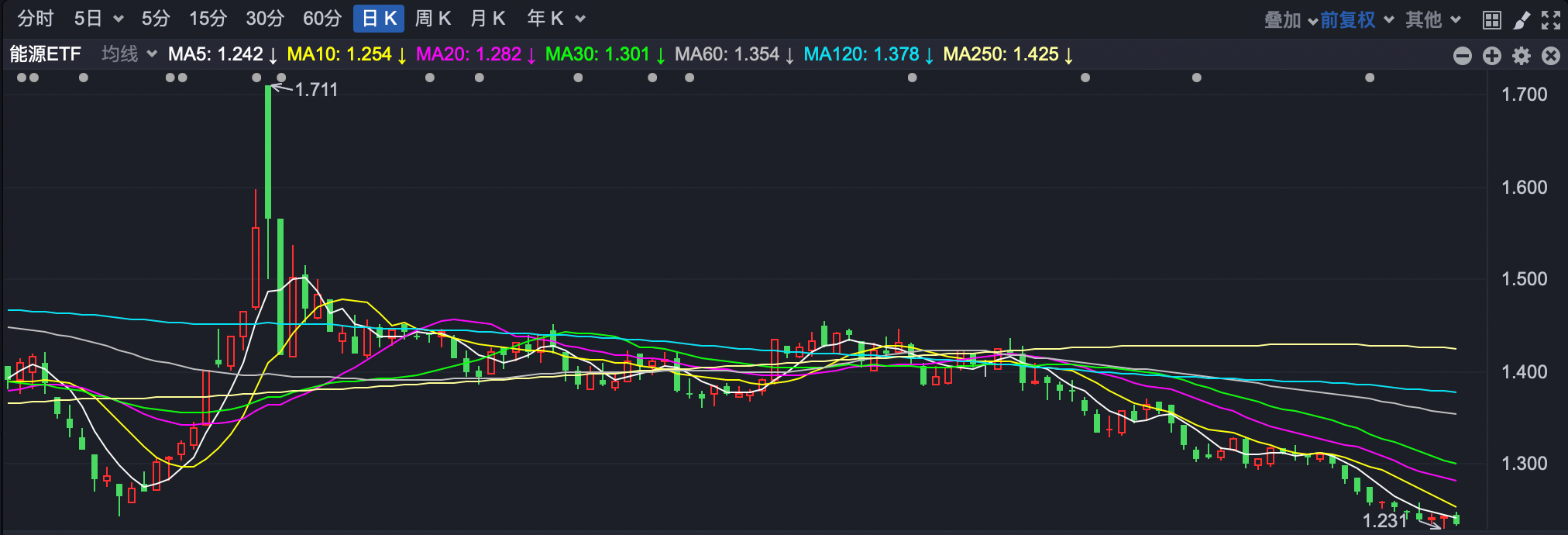This screenshot has width=1568, height=535.
Task: Enter fullscreen chart mode
Action: click(x=1551, y=20)
